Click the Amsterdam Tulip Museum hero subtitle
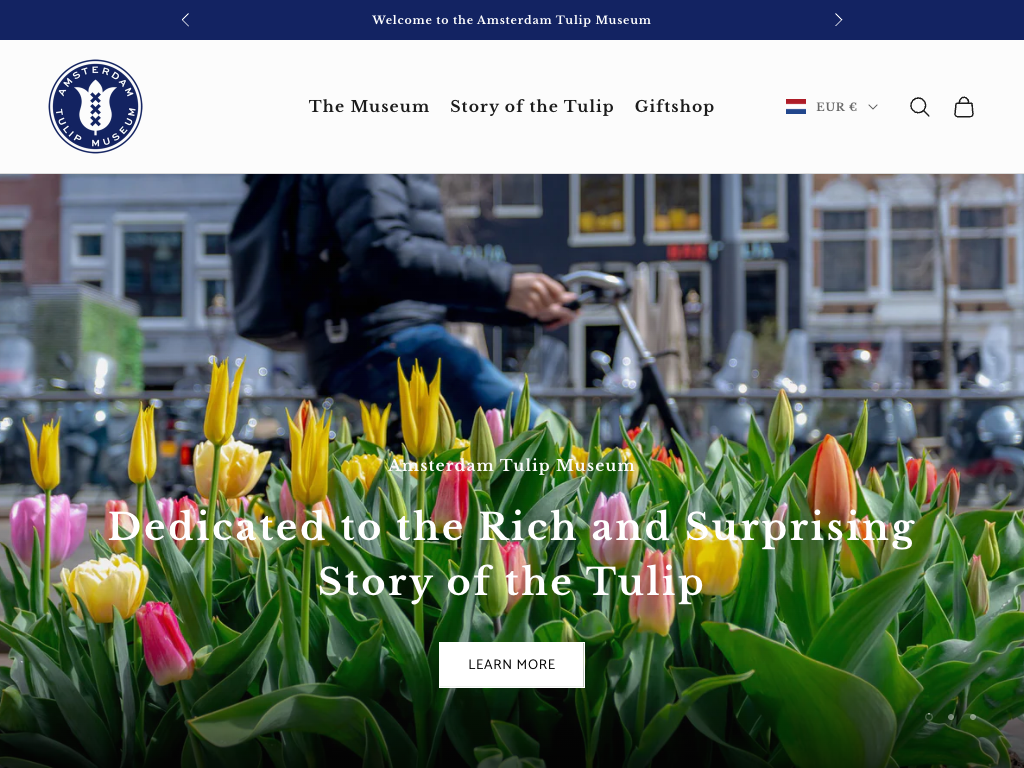This screenshot has height=768, width=1024. (511, 465)
